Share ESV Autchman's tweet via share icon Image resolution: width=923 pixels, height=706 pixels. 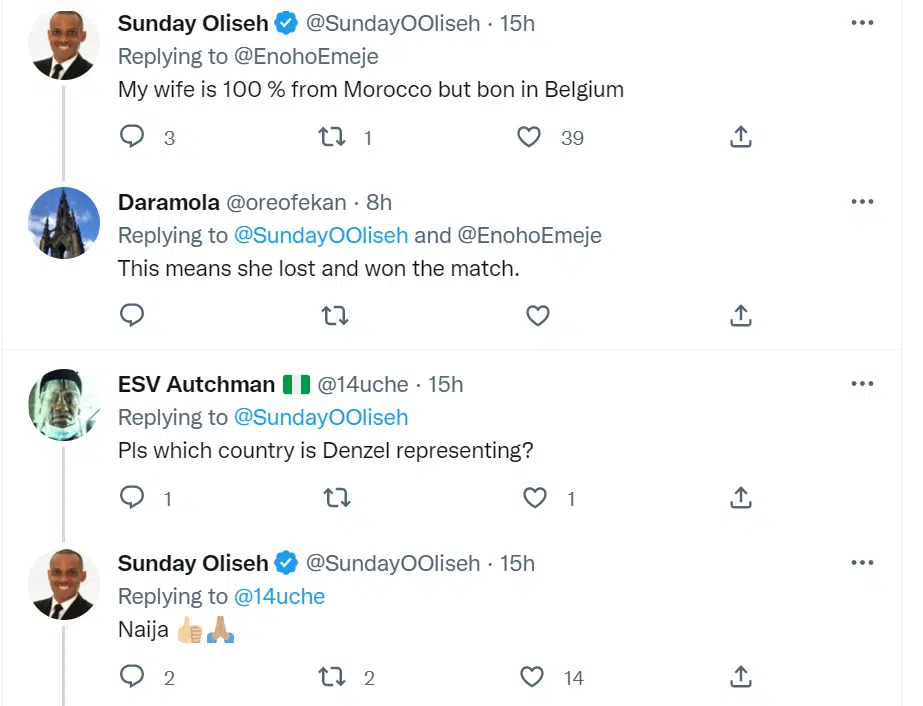pyautogui.click(x=740, y=497)
